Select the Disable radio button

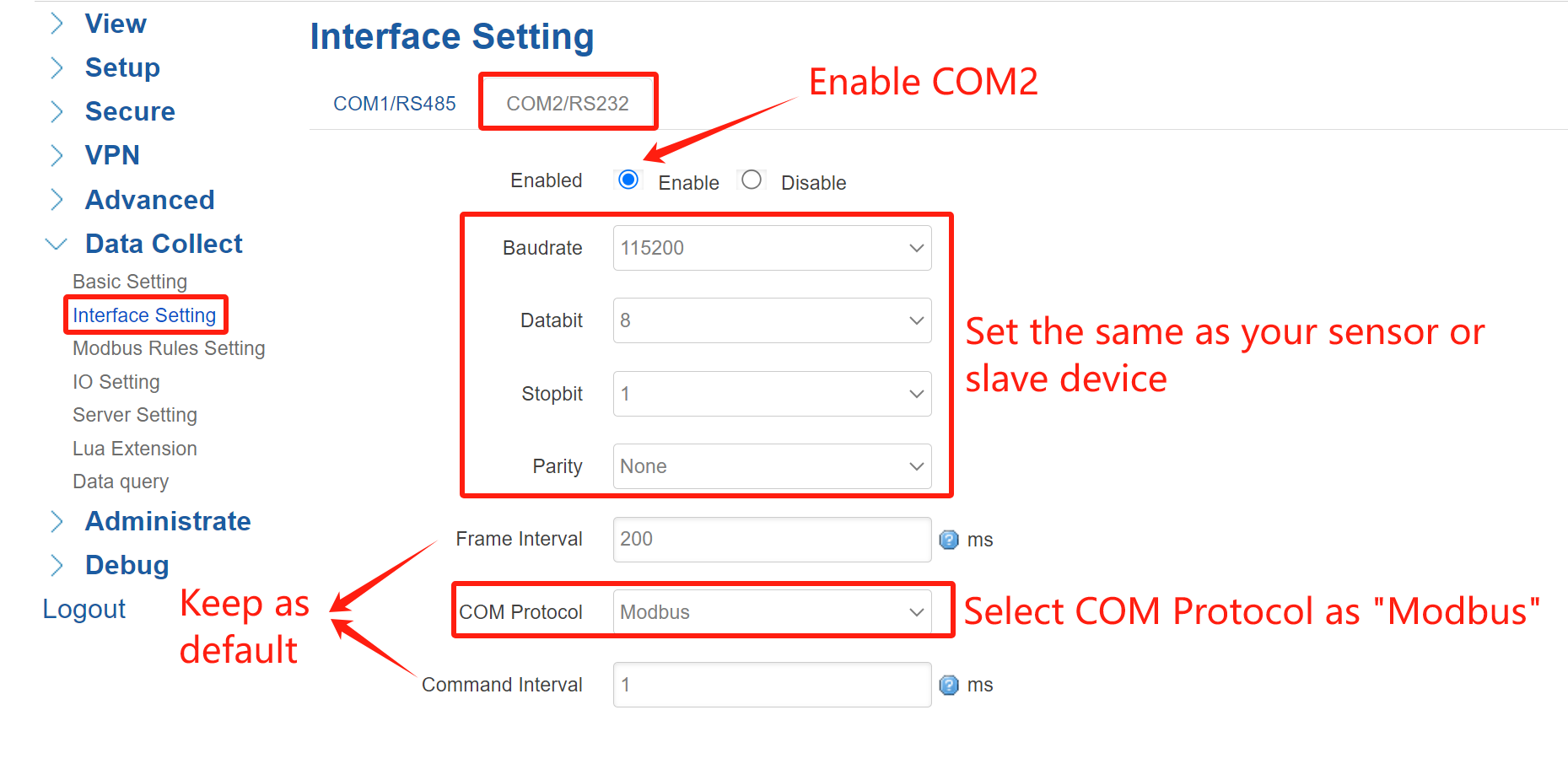tap(751, 180)
